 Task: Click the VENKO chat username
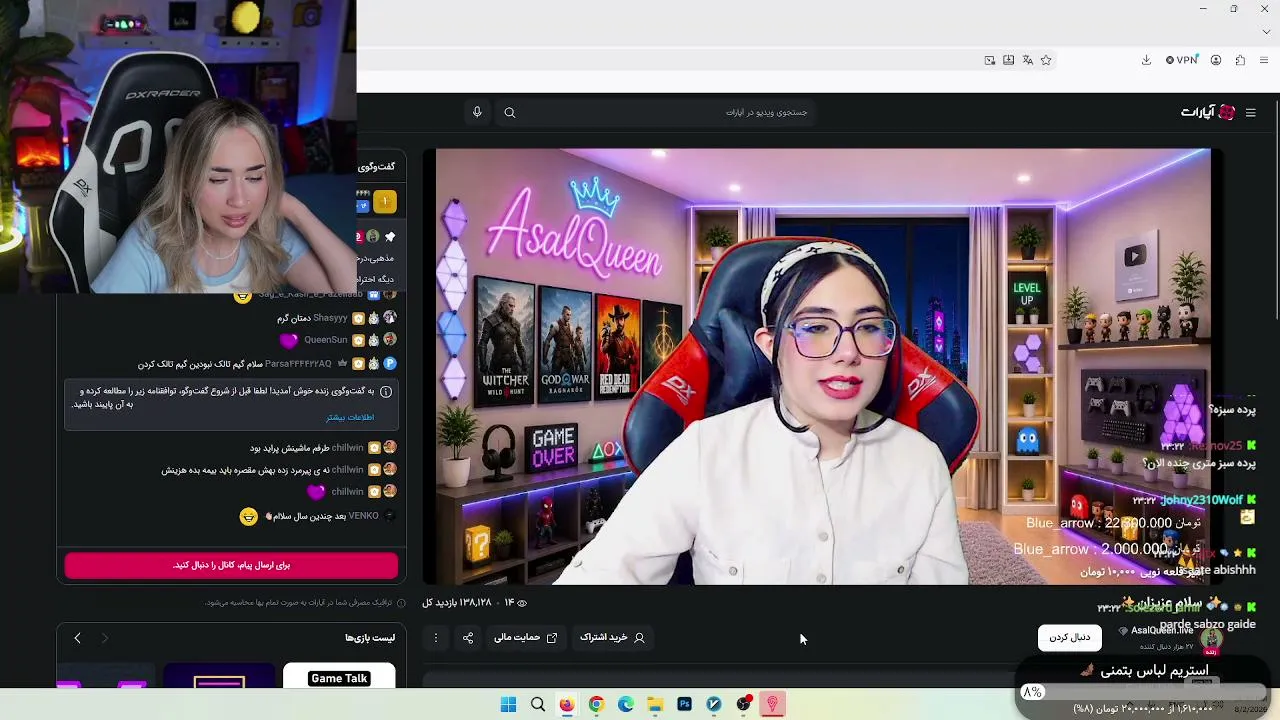(x=364, y=516)
